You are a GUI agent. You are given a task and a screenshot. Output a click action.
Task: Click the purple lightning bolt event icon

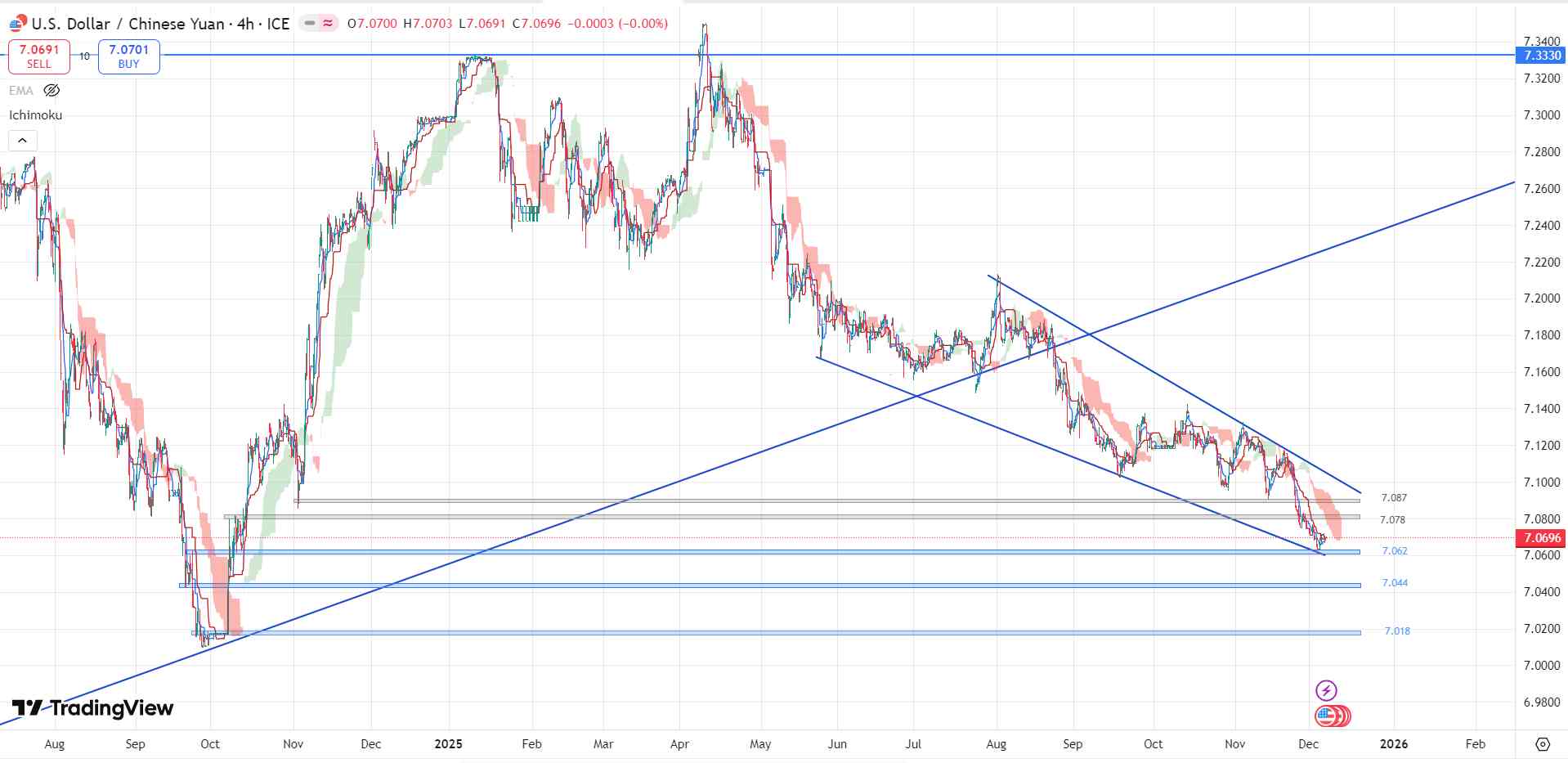coord(1325,690)
